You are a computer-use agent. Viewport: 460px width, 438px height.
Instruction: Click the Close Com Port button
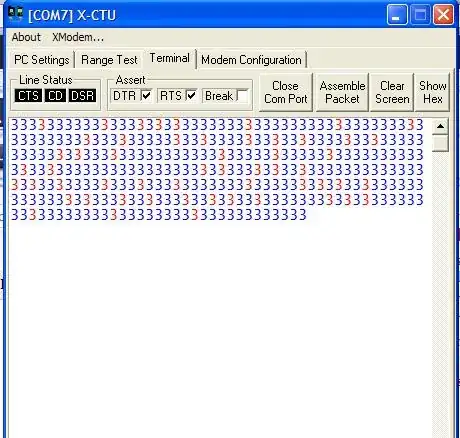coord(286,92)
